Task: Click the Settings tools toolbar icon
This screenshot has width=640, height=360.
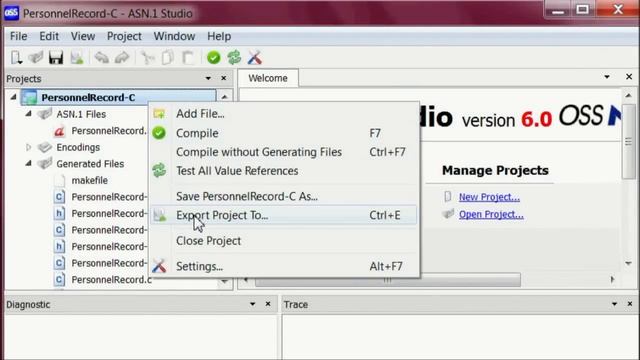Action: click(x=254, y=58)
